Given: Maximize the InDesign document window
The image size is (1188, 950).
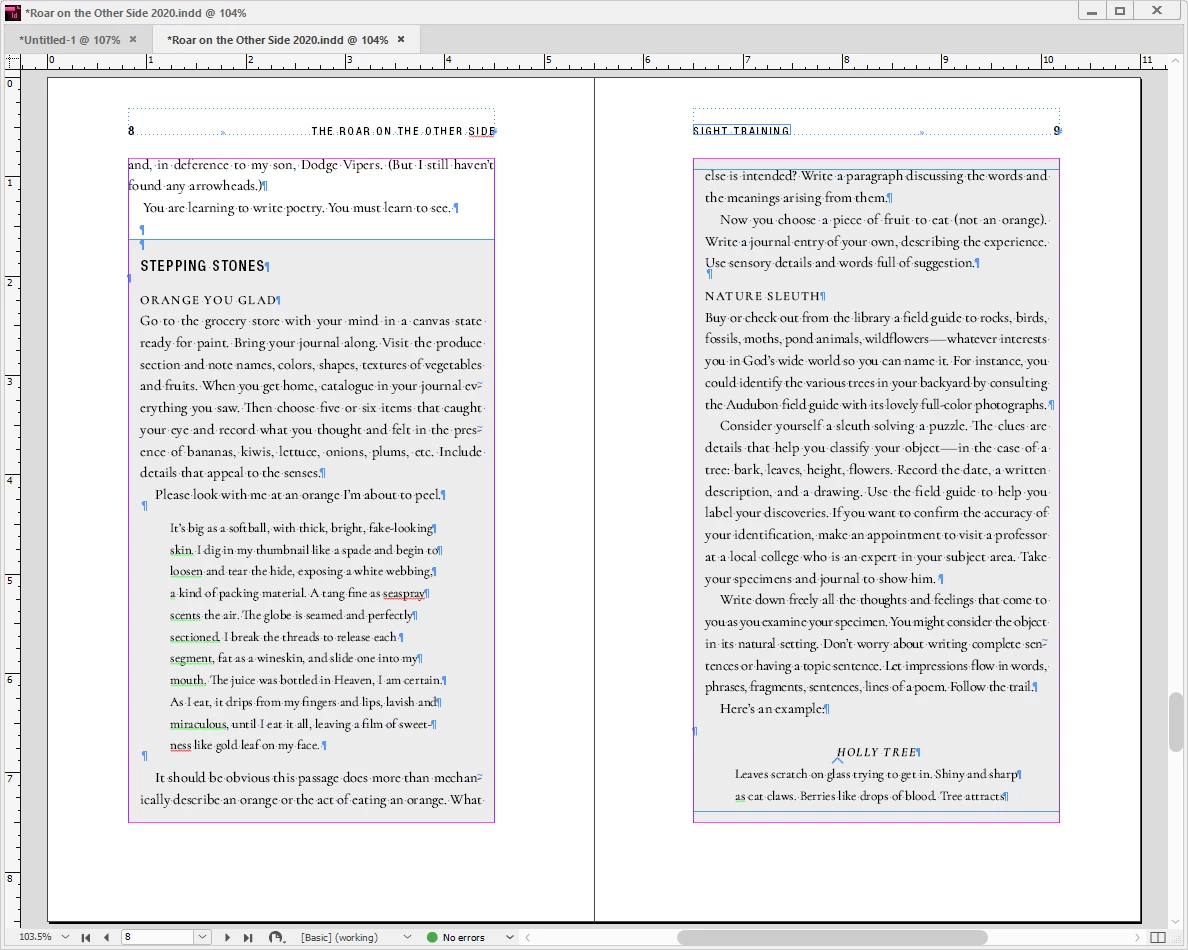Looking at the screenshot, I should [x=1120, y=11].
